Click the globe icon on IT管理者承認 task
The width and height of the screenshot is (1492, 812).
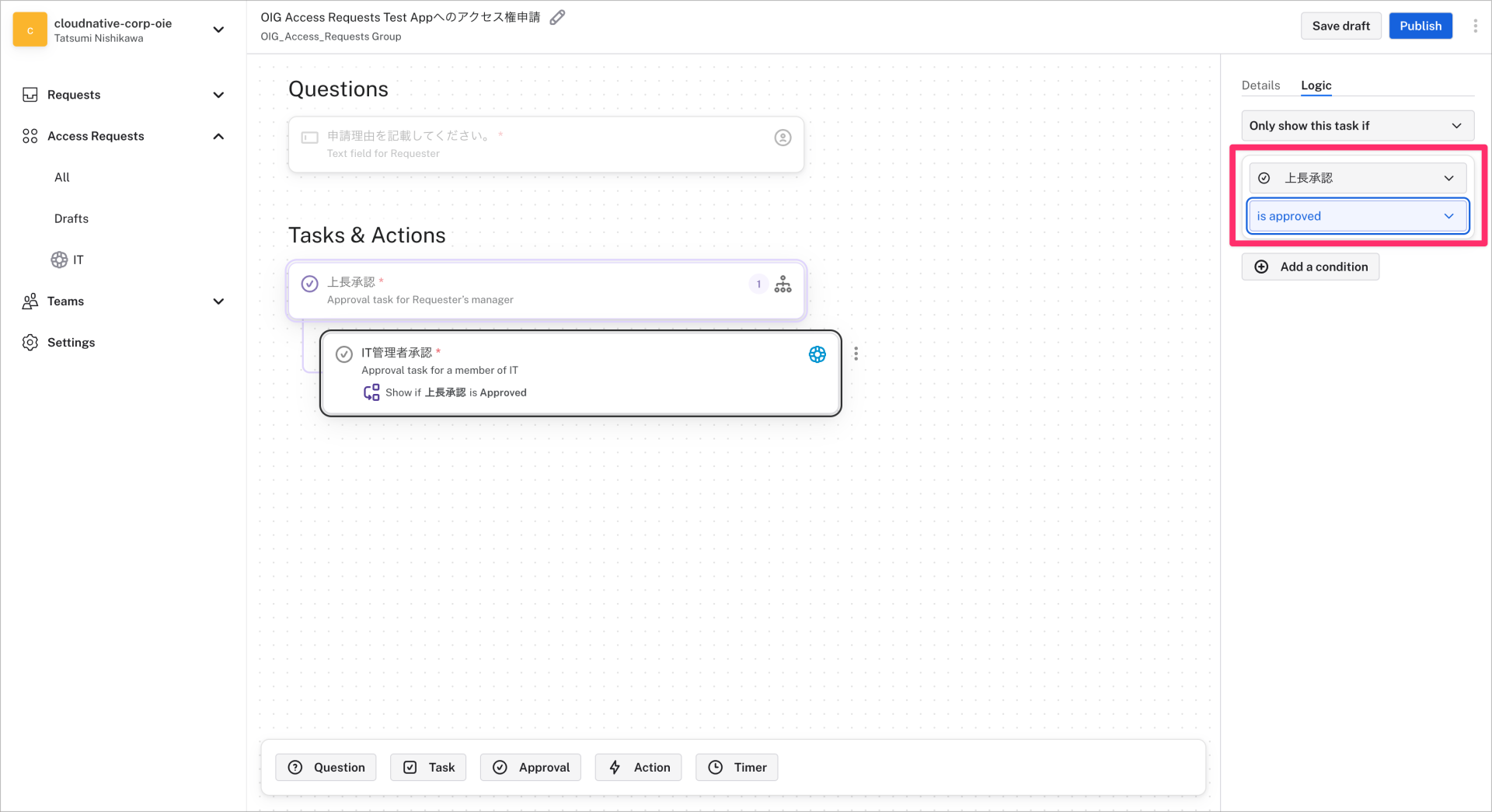click(x=817, y=354)
